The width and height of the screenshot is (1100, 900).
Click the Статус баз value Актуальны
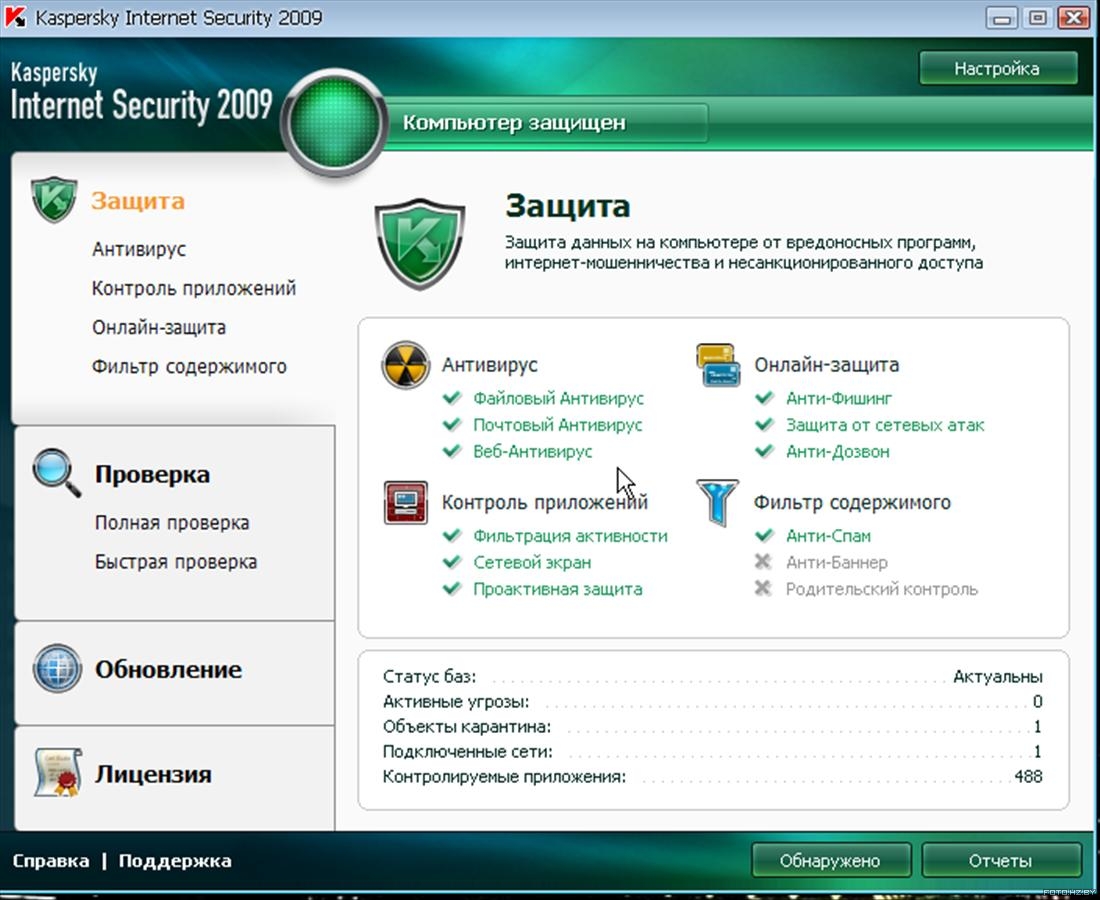pyautogui.click(x=998, y=676)
